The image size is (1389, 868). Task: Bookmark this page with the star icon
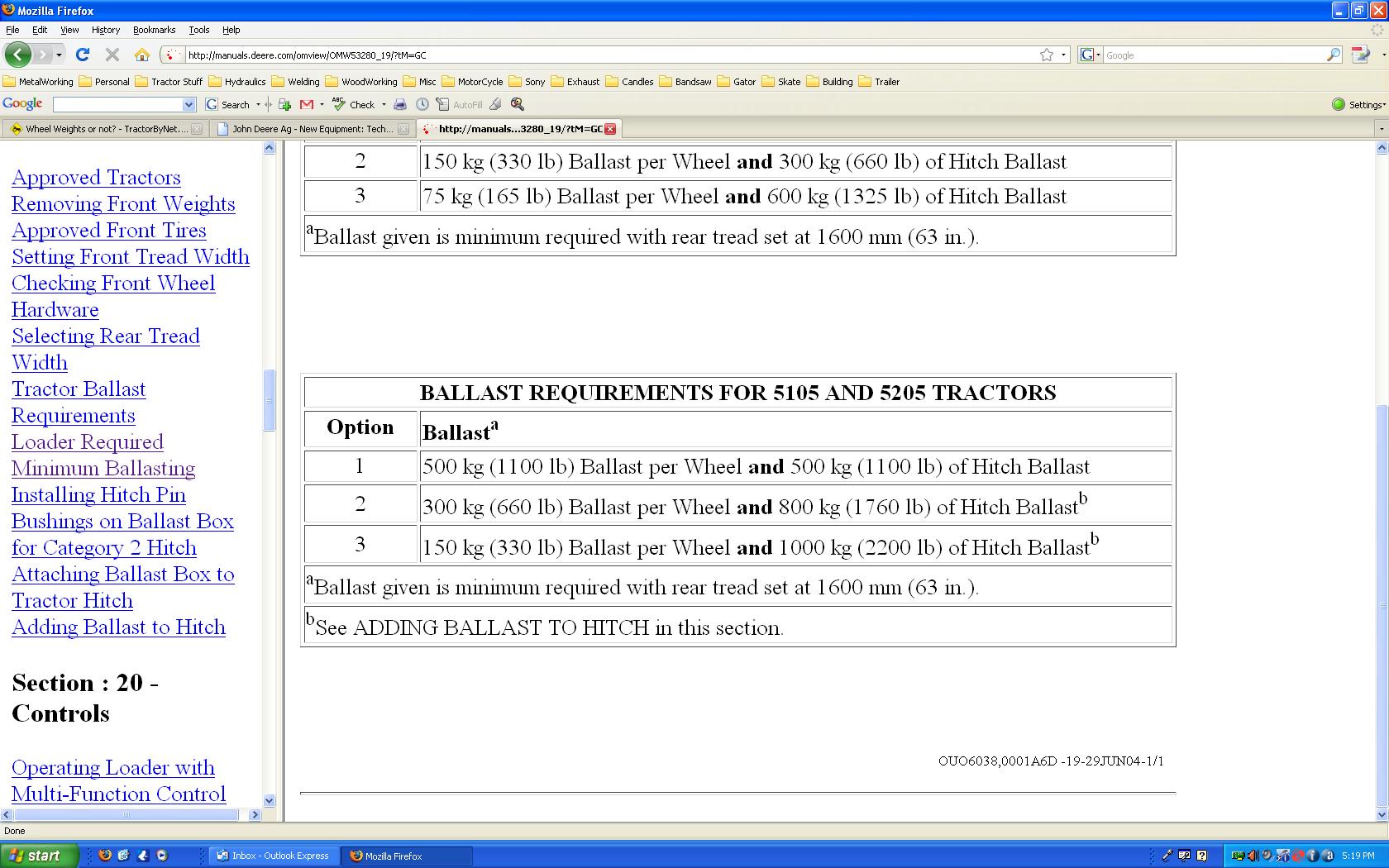[1047, 55]
